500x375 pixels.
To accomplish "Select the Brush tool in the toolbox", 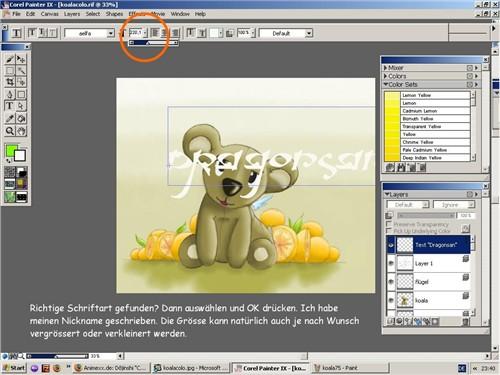I will [x=10, y=59].
